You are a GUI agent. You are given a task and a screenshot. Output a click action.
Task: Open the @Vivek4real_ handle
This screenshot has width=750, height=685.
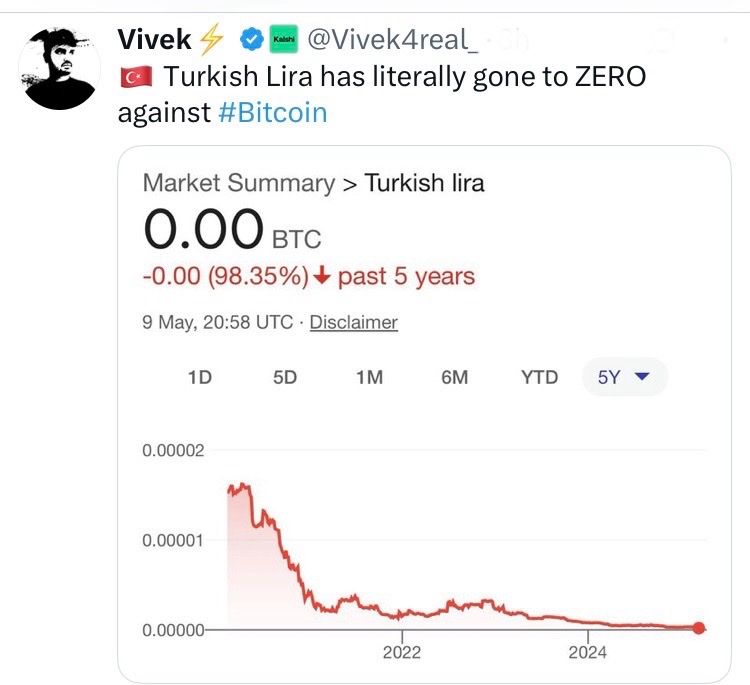pyautogui.click(x=392, y=39)
